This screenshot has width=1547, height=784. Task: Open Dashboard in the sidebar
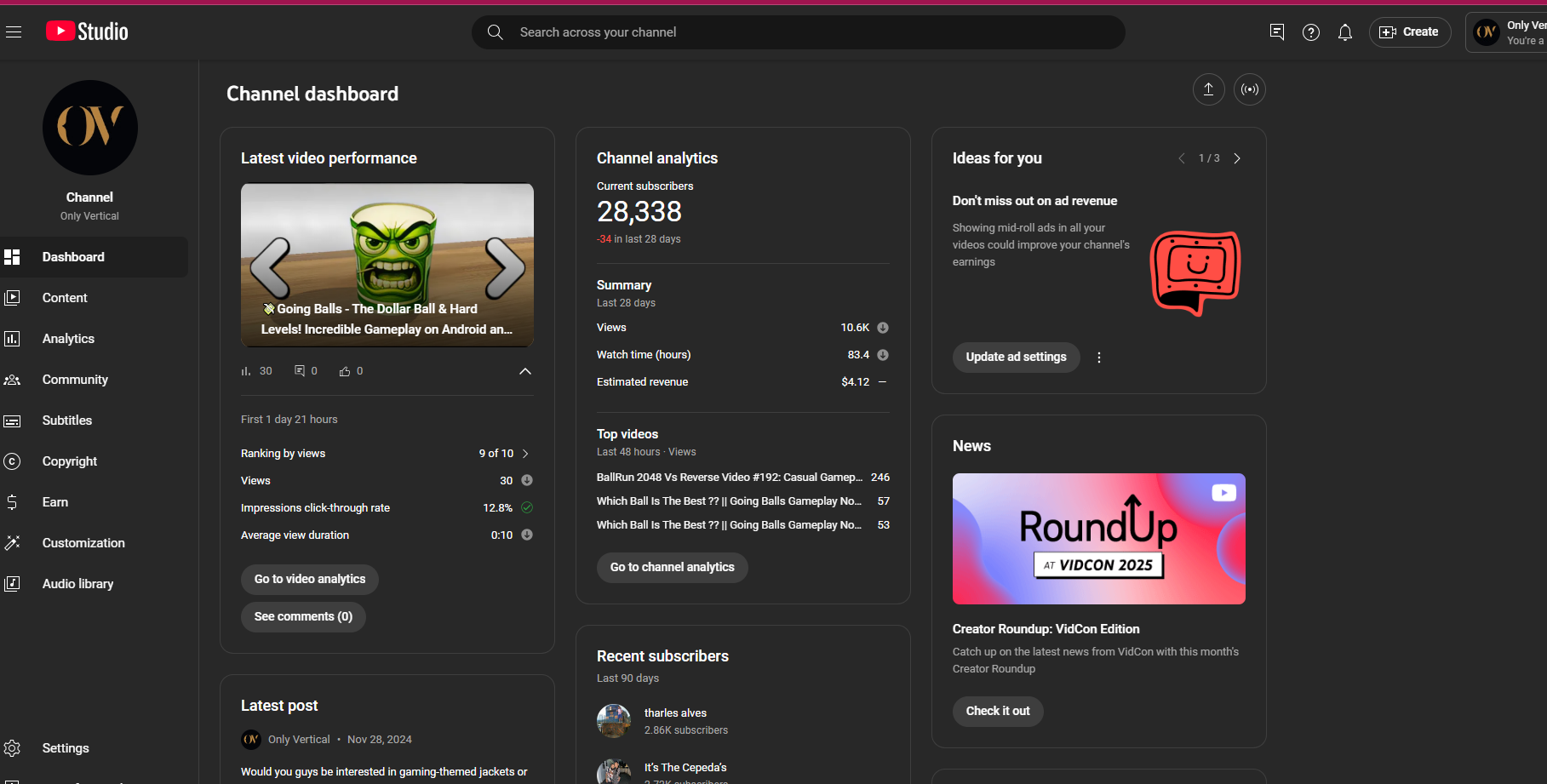click(x=94, y=257)
